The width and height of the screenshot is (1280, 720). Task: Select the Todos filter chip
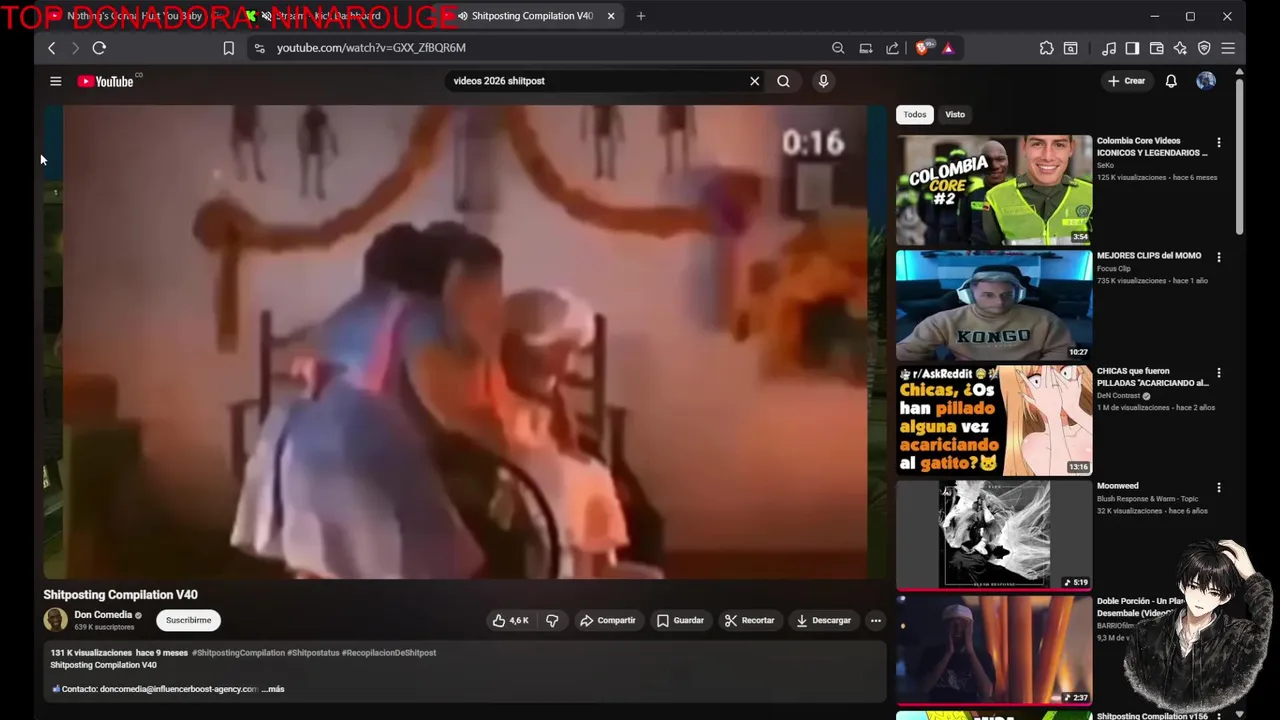915,114
